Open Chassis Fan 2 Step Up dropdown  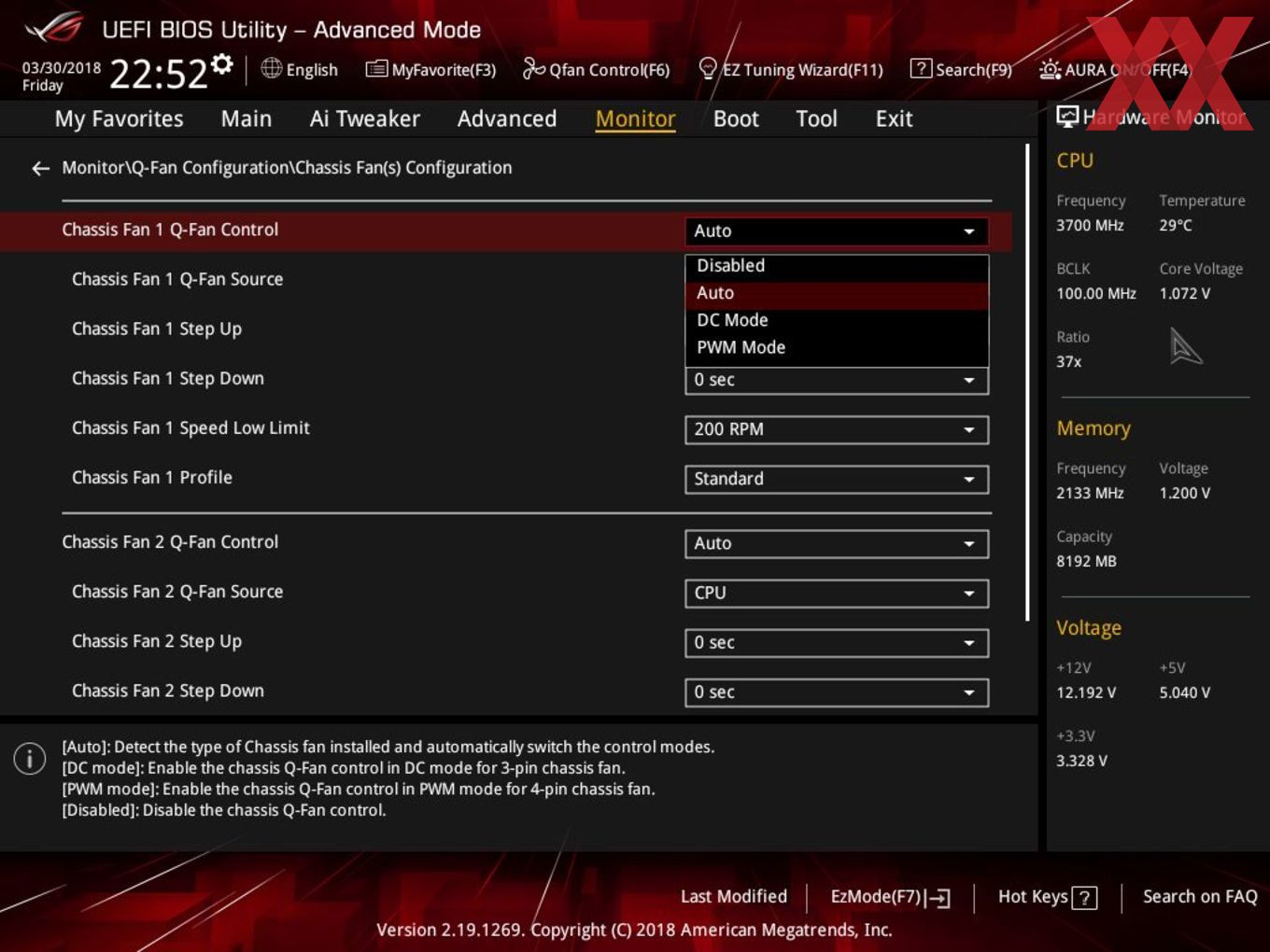click(837, 643)
